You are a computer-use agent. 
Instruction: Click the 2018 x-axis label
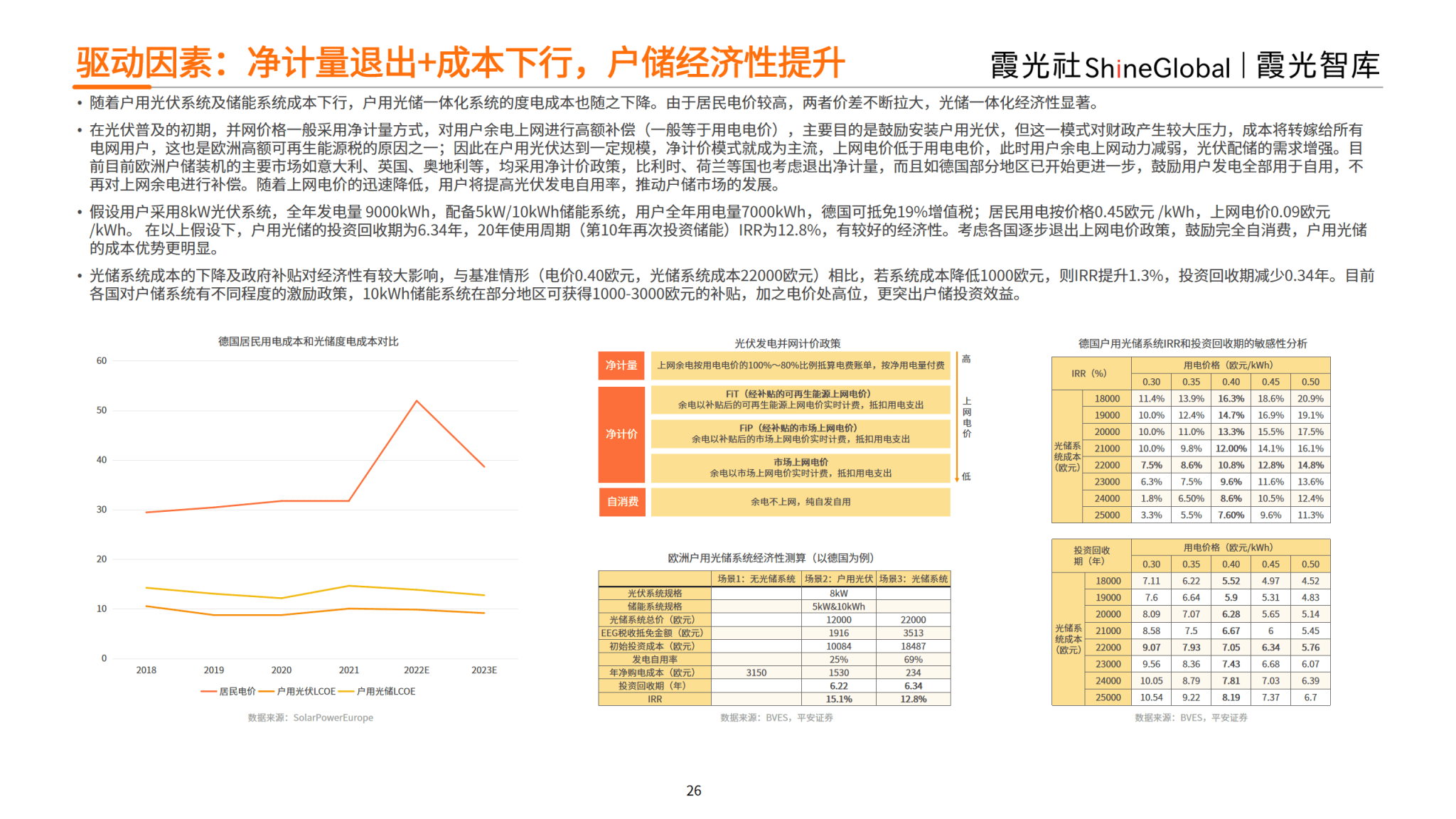tap(146, 670)
